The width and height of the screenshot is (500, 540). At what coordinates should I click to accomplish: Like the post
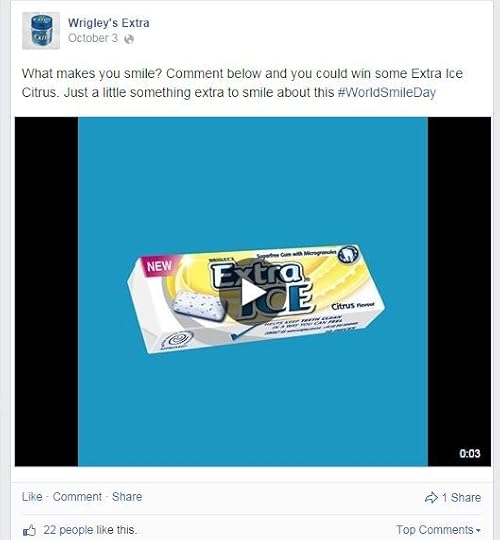[x=32, y=497]
